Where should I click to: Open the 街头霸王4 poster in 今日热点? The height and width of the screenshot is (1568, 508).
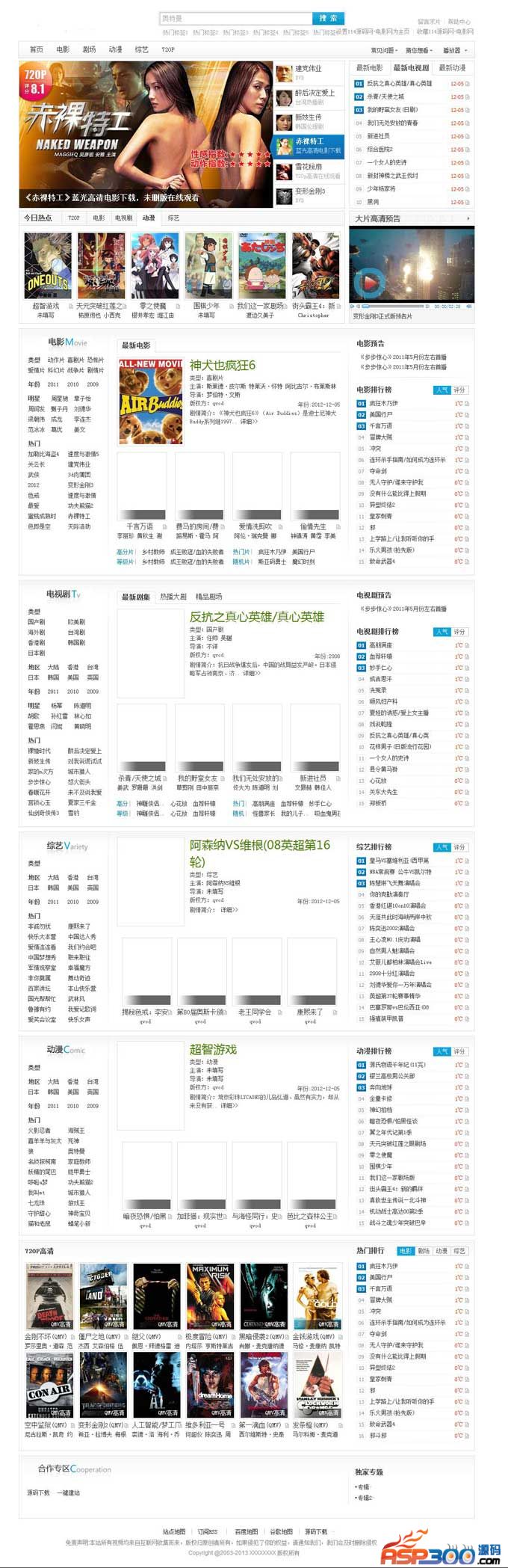tap(315, 265)
